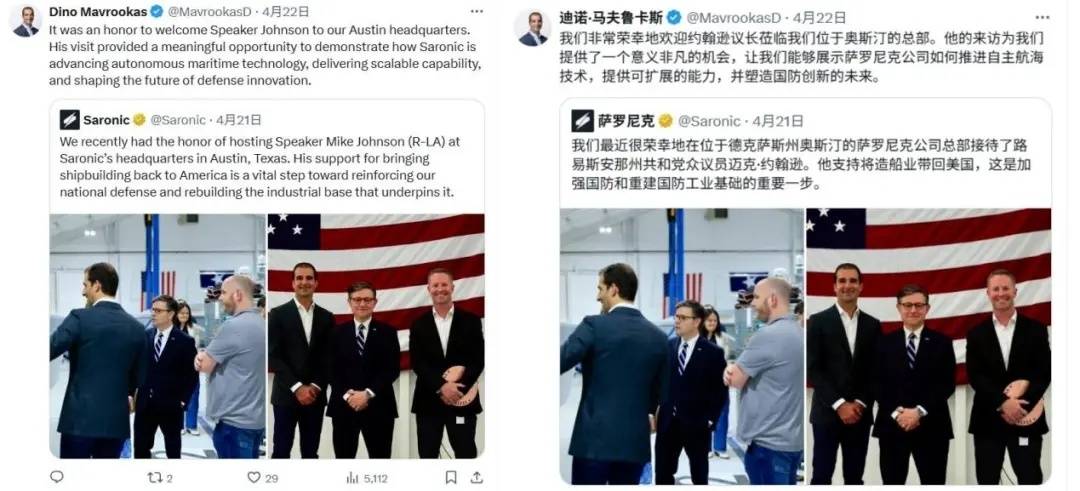
Task: Open right flag photo in English tweet
Action: click(376, 336)
